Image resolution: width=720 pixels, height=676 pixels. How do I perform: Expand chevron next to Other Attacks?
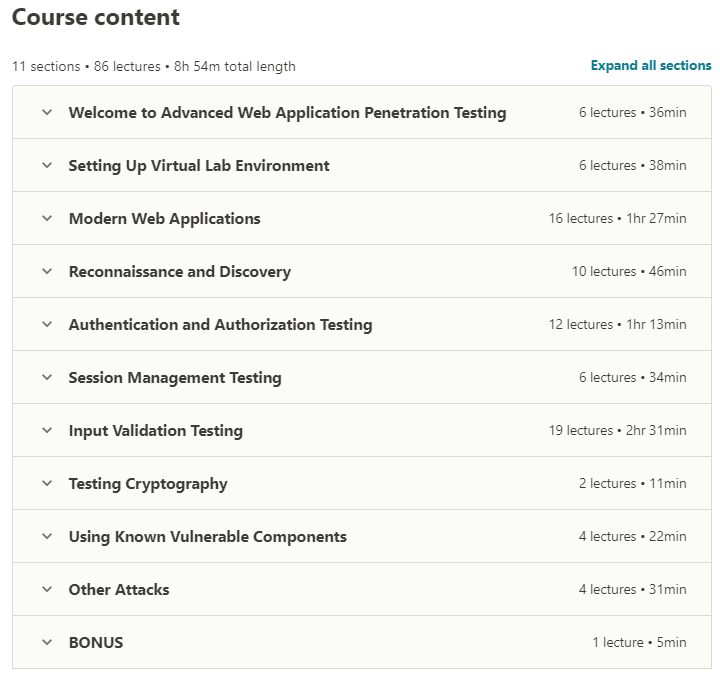pyautogui.click(x=47, y=590)
